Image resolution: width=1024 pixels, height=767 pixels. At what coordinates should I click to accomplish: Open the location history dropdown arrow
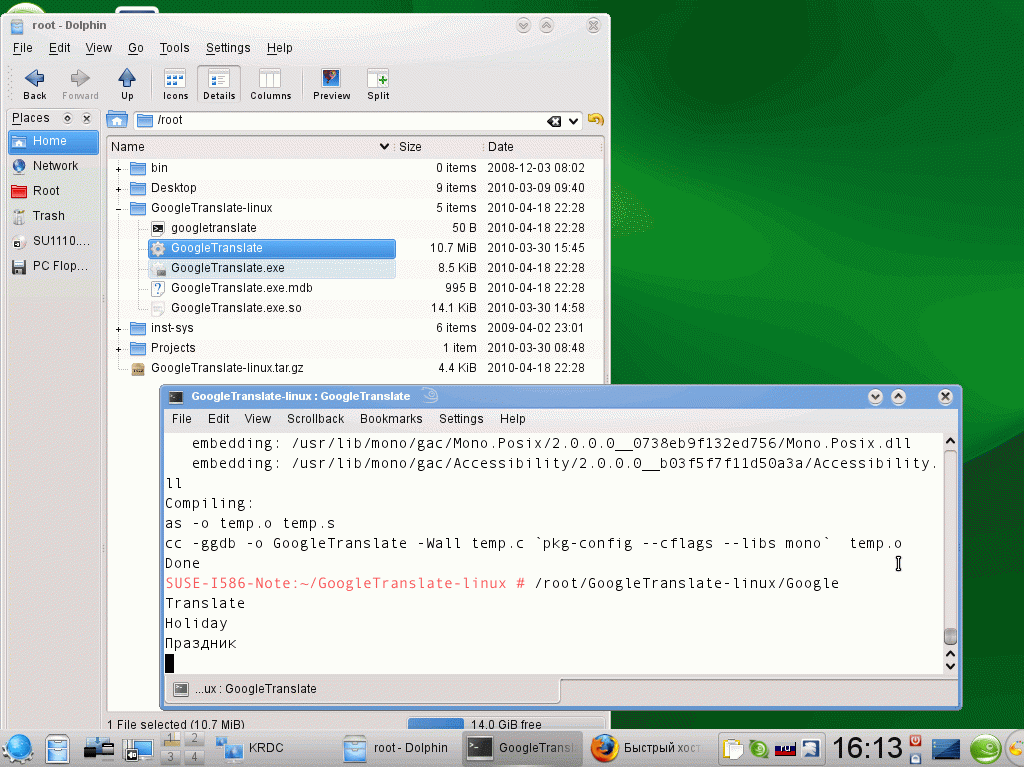pos(573,121)
